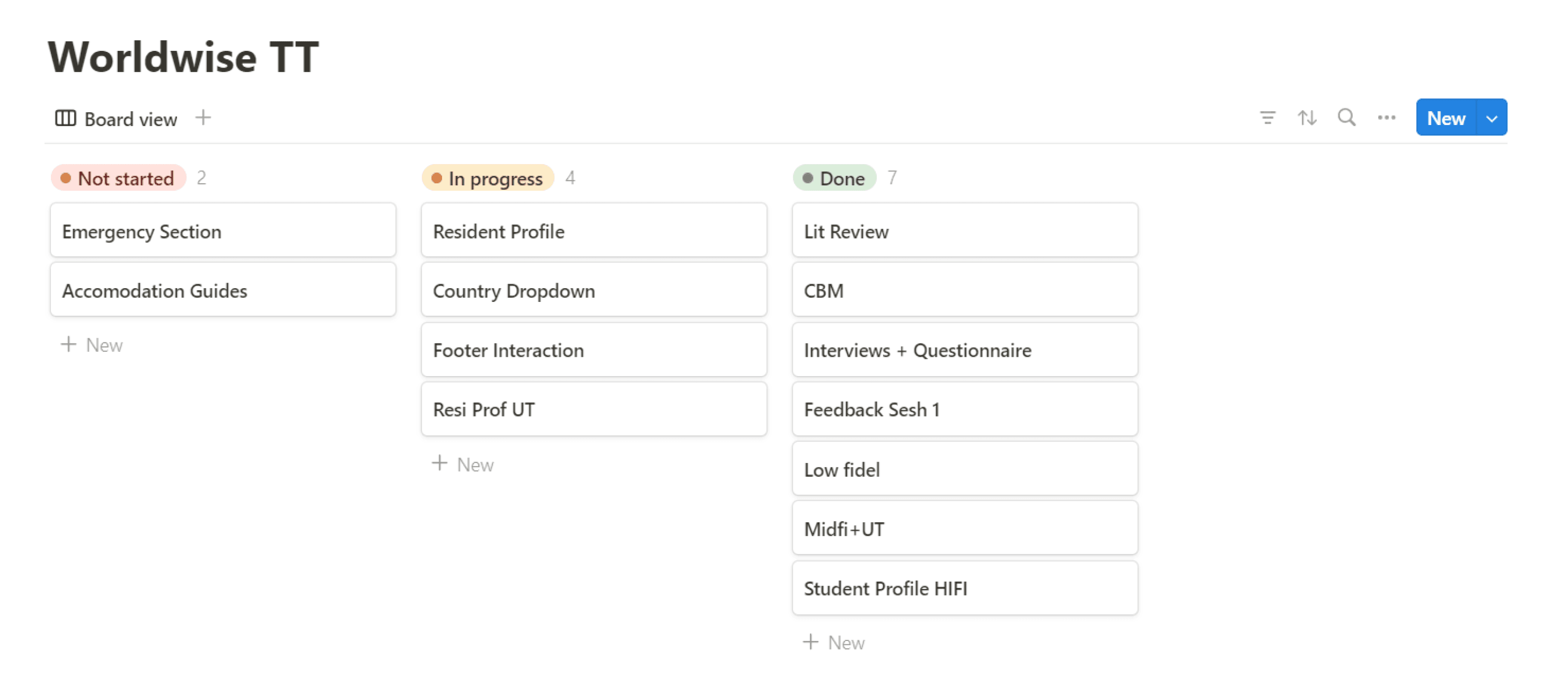The height and width of the screenshot is (678, 1568).
Task: Add new card under In progress
Action: [463, 464]
